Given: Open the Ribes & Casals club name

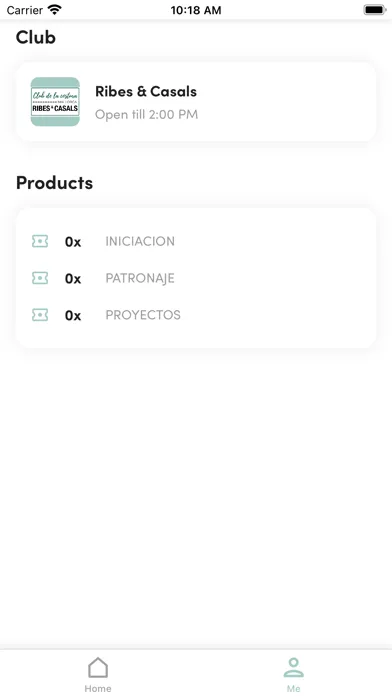Looking at the screenshot, I should point(146,91).
